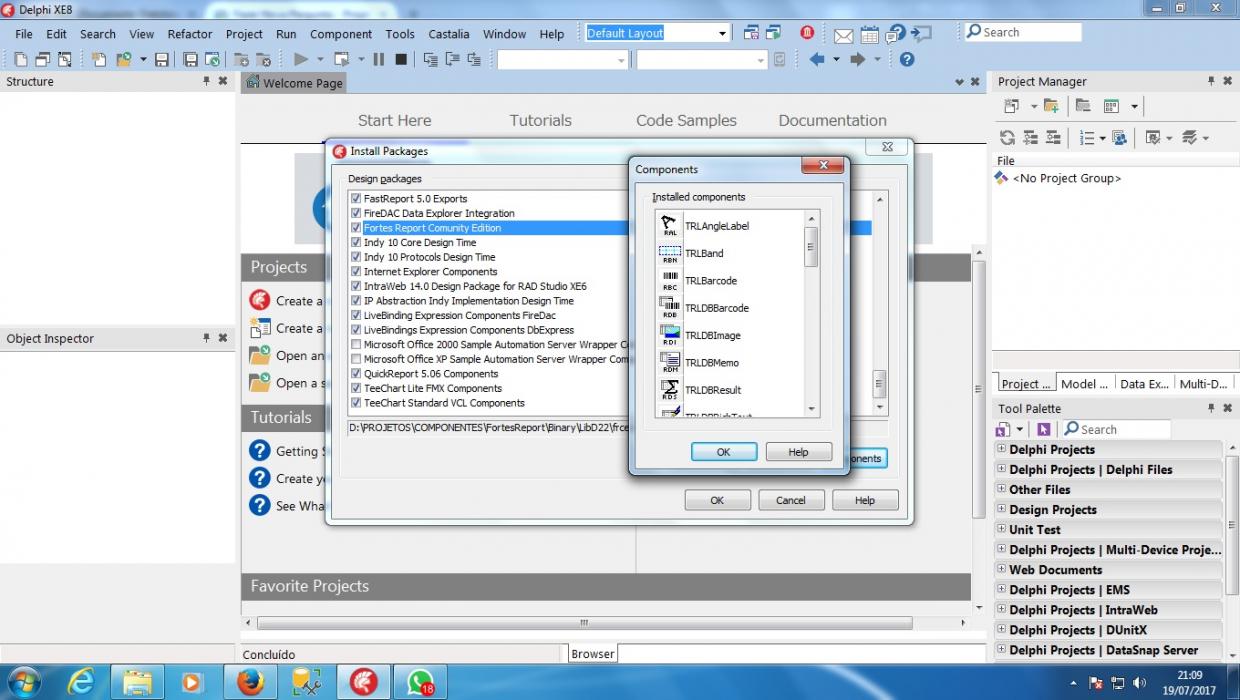Click the Back navigation blue arrow icon

817,60
